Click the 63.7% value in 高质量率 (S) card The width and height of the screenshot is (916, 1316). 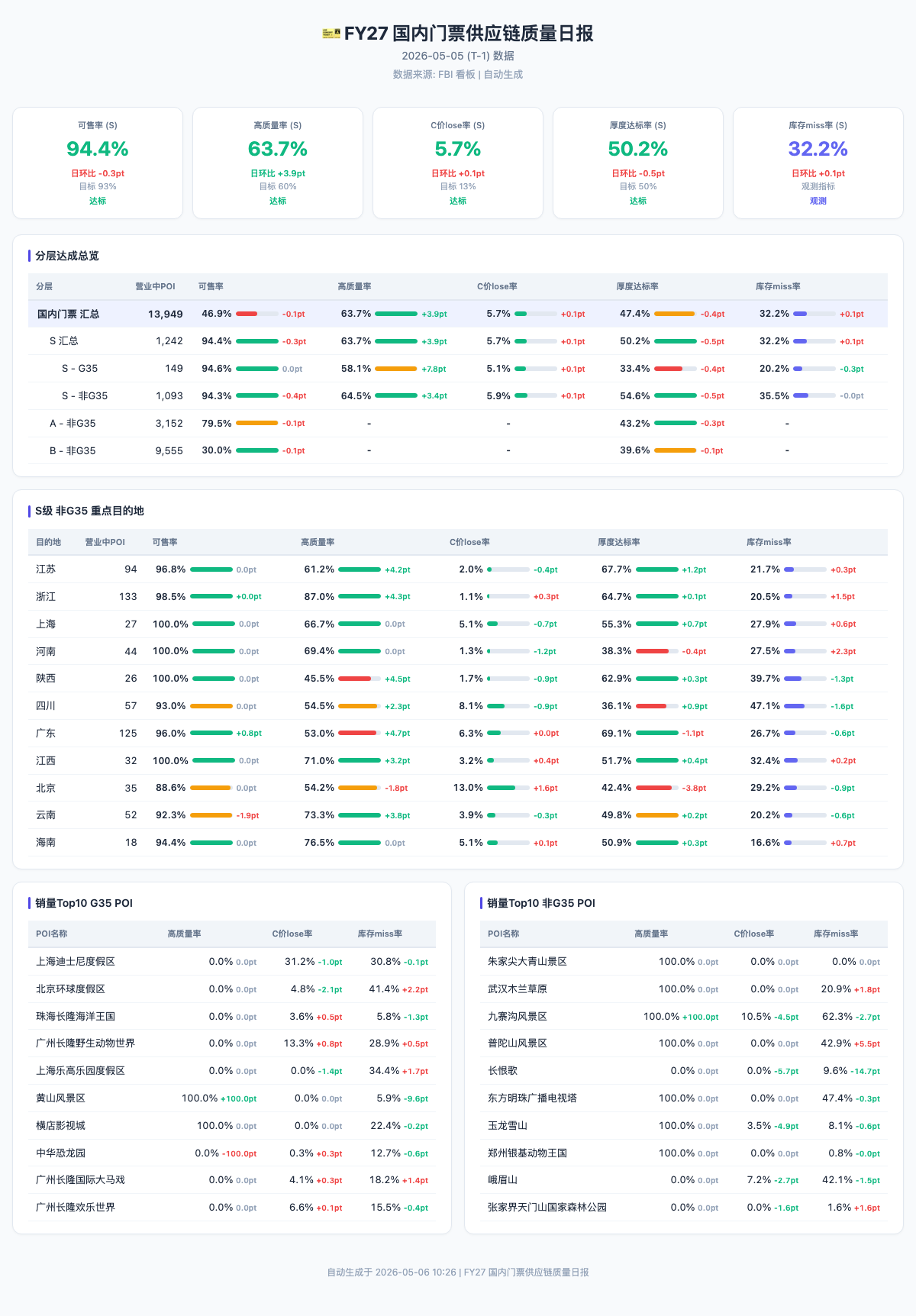pyautogui.click(x=278, y=149)
